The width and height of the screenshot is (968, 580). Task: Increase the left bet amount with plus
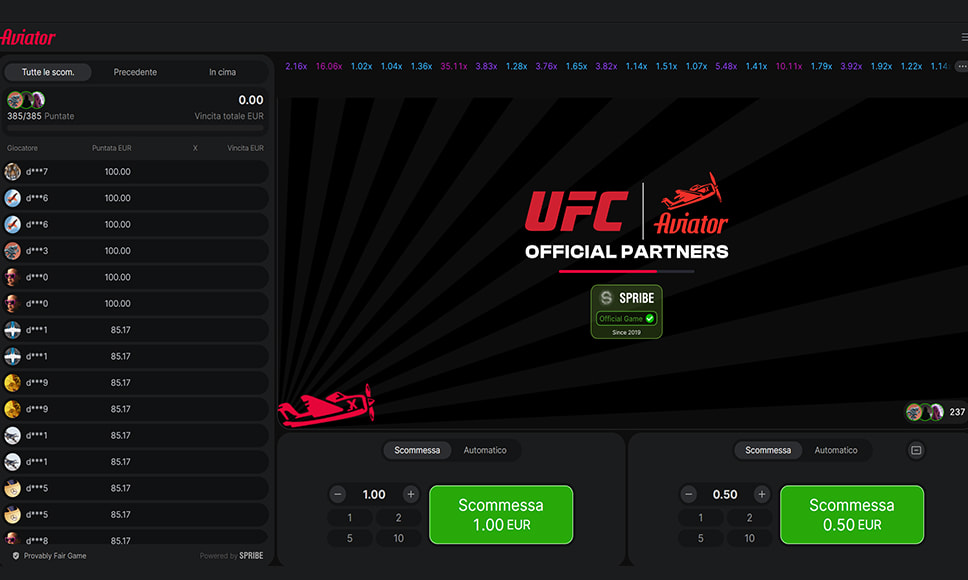(410, 494)
